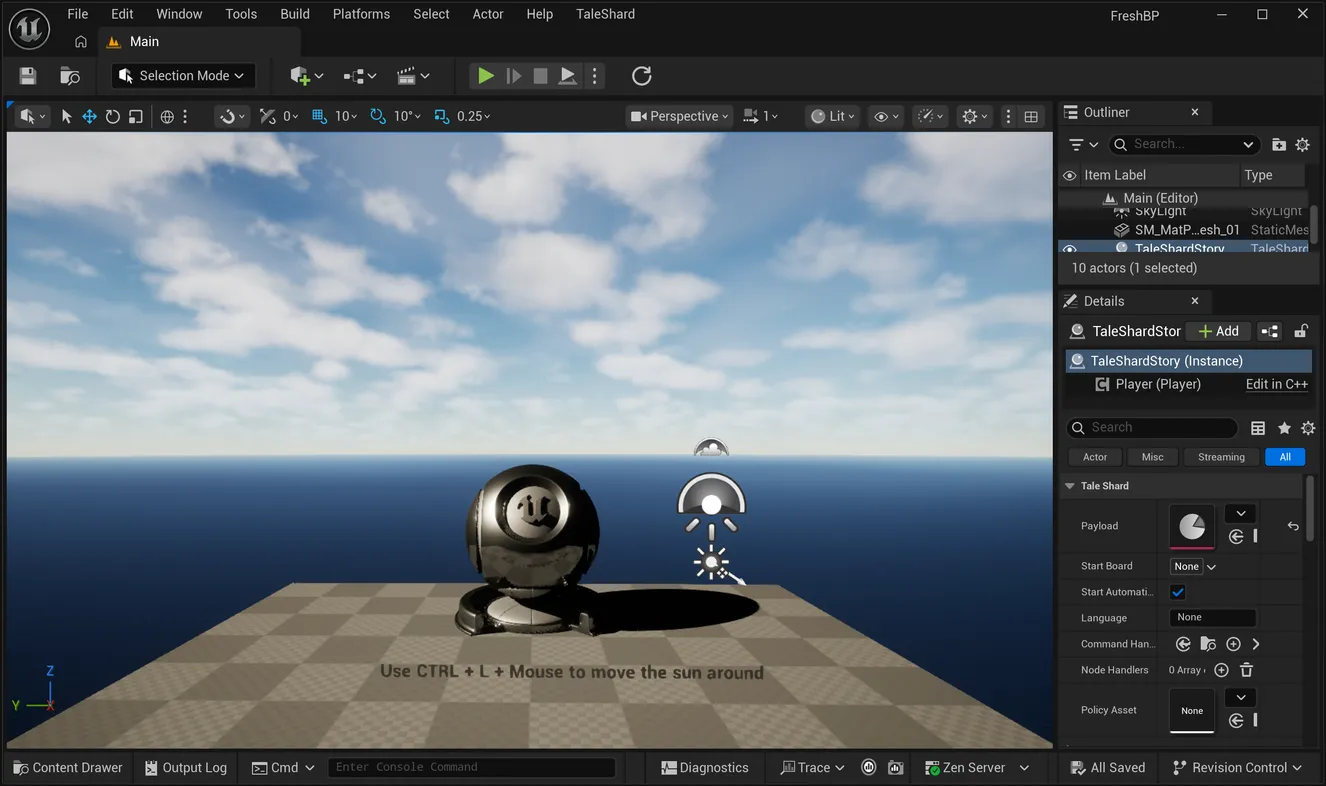Open the Platforms menu

(361, 14)
